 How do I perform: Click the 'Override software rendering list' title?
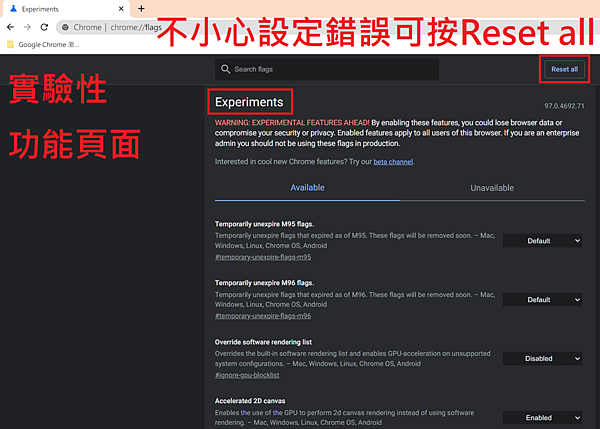click(263, 342)
